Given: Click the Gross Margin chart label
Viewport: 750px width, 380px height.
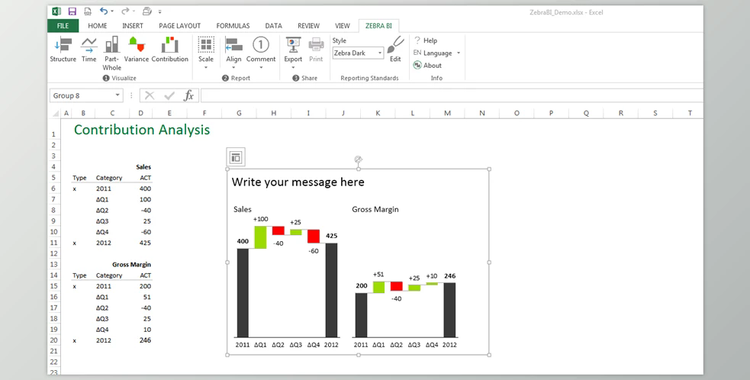Looking at the screenshot, I should click(x=375, y=209).
